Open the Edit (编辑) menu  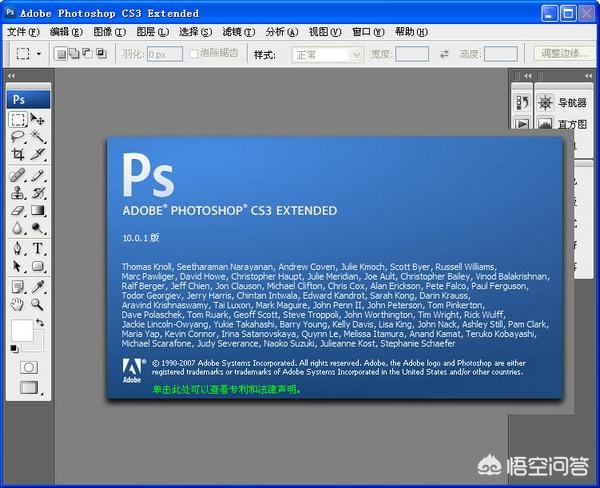coord(66,32)
